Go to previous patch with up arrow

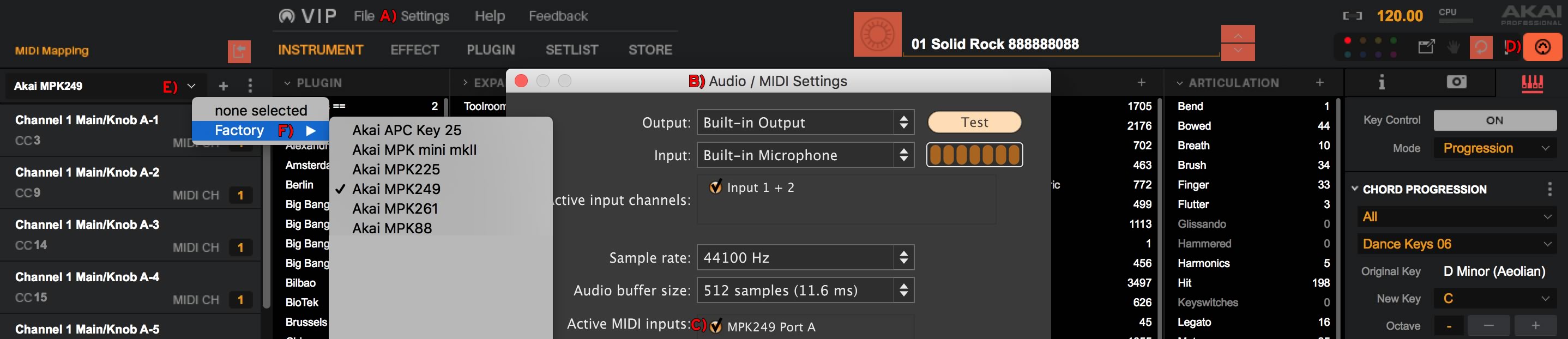pos(1238,34)
